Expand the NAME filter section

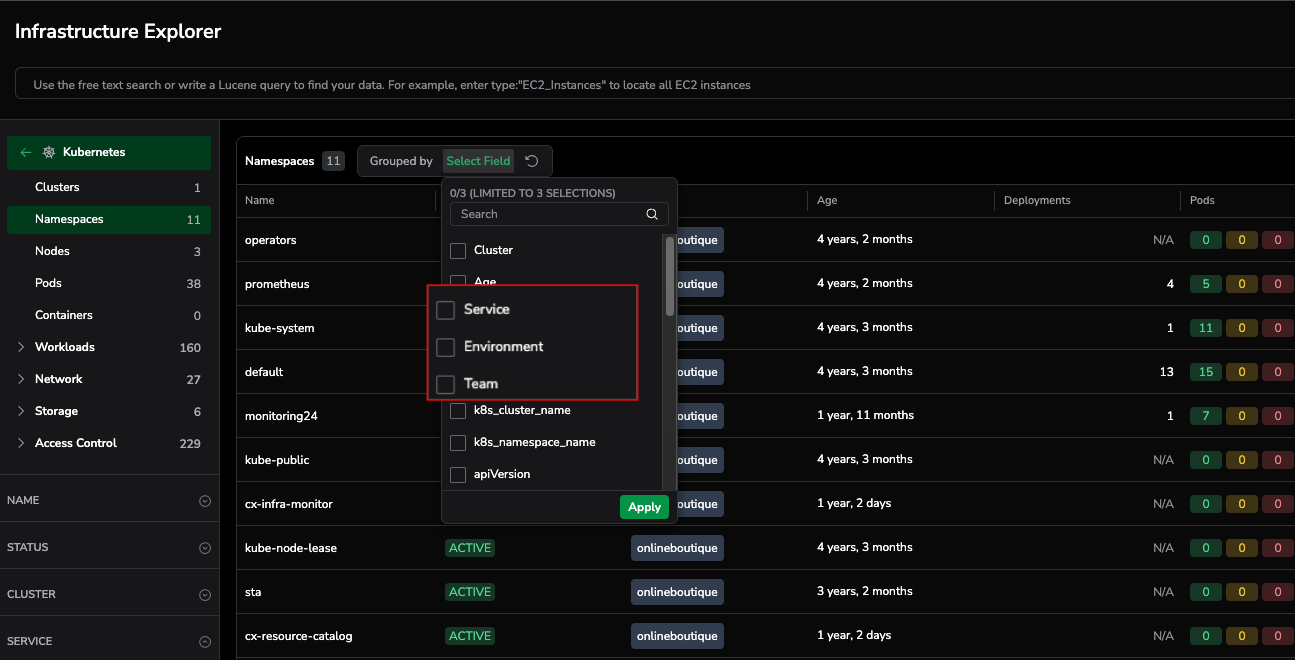pos(205,501)
